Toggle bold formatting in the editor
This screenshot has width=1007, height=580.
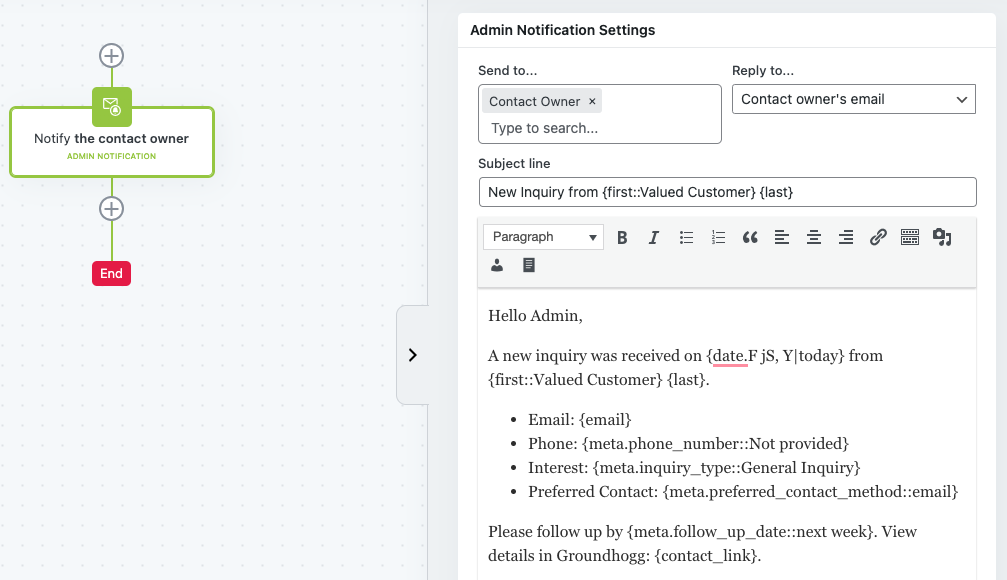tap(622, 238)
